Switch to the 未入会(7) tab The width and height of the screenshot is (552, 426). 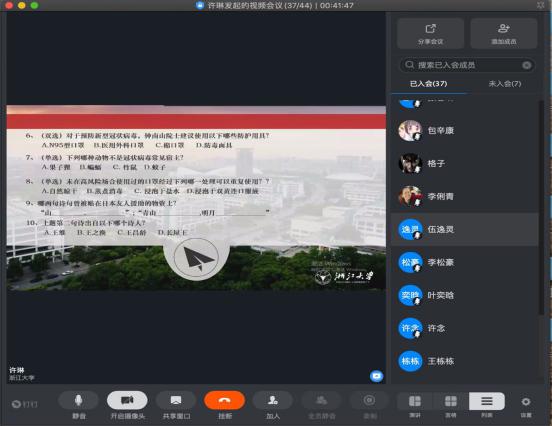(505, 84)
